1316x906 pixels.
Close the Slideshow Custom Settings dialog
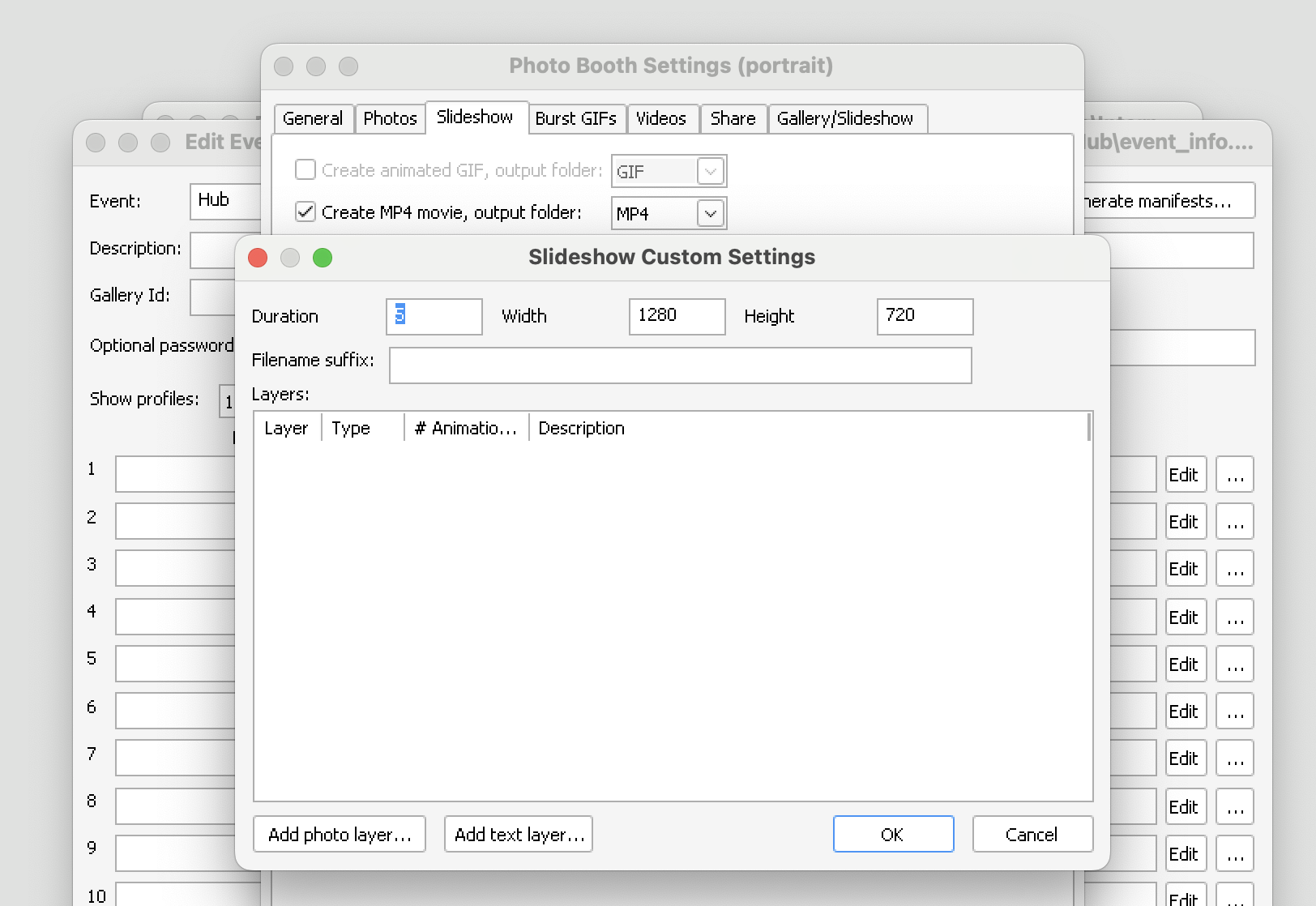pyautogui.click(x=258, y=258)
